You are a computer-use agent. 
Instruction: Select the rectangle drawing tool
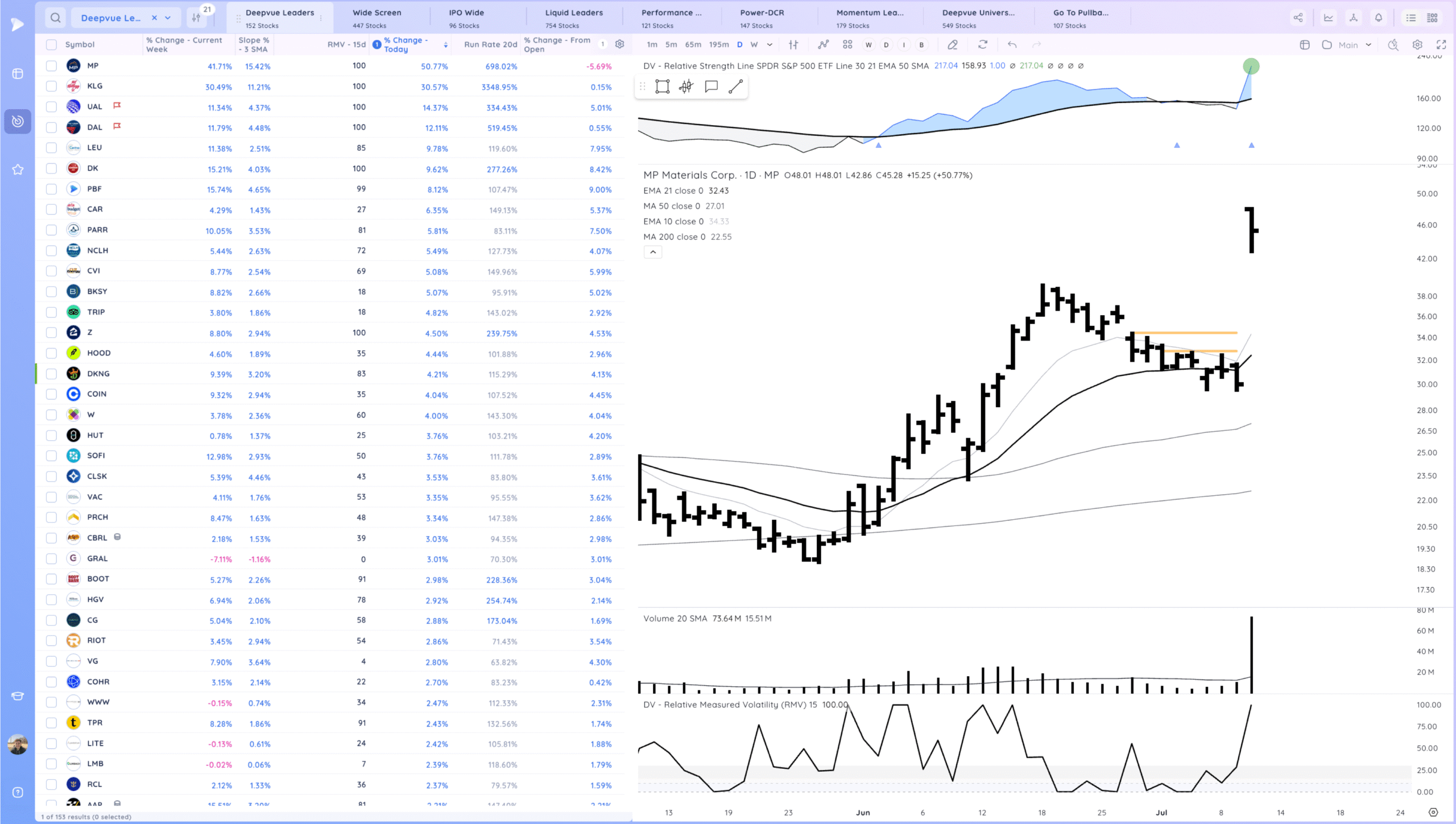(662, 86)
